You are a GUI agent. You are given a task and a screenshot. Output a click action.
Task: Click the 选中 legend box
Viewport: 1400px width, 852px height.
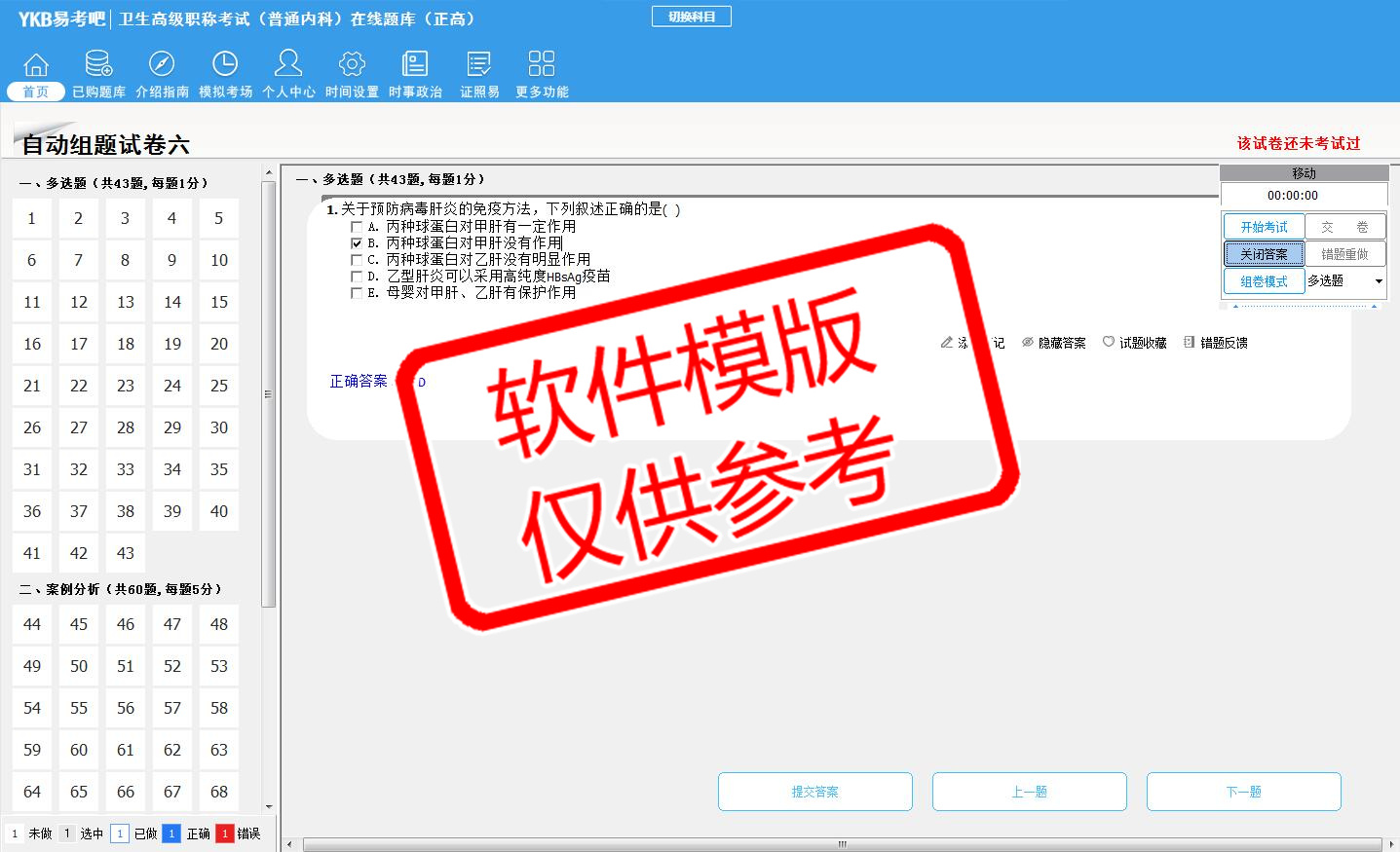pos(67,833)
